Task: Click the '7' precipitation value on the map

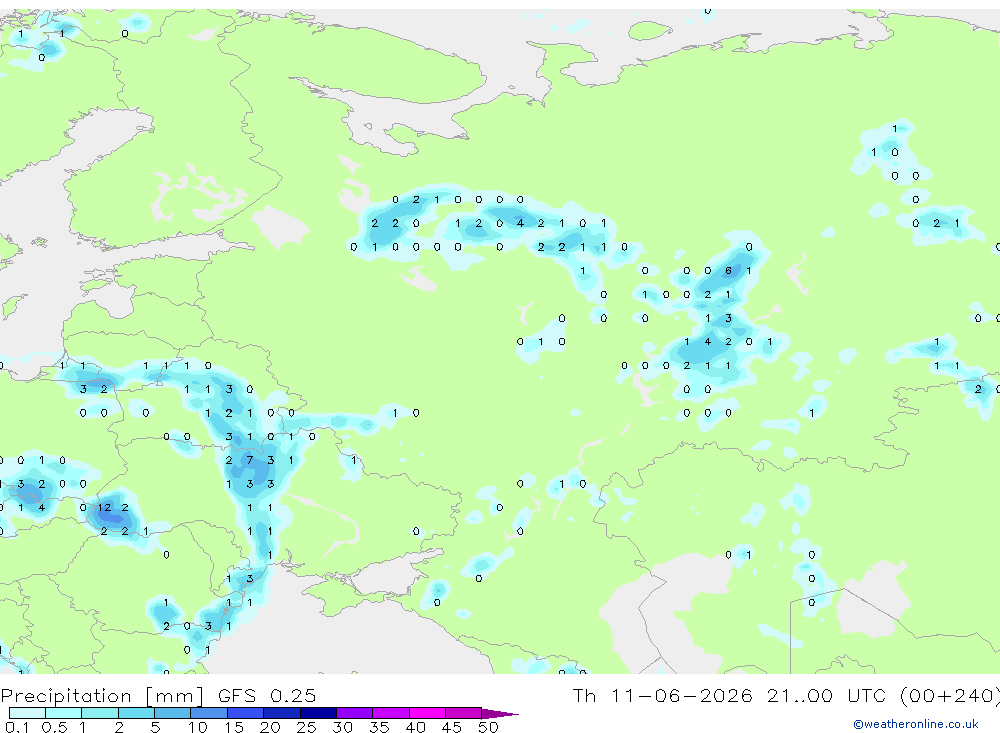Action: [250, 460]
